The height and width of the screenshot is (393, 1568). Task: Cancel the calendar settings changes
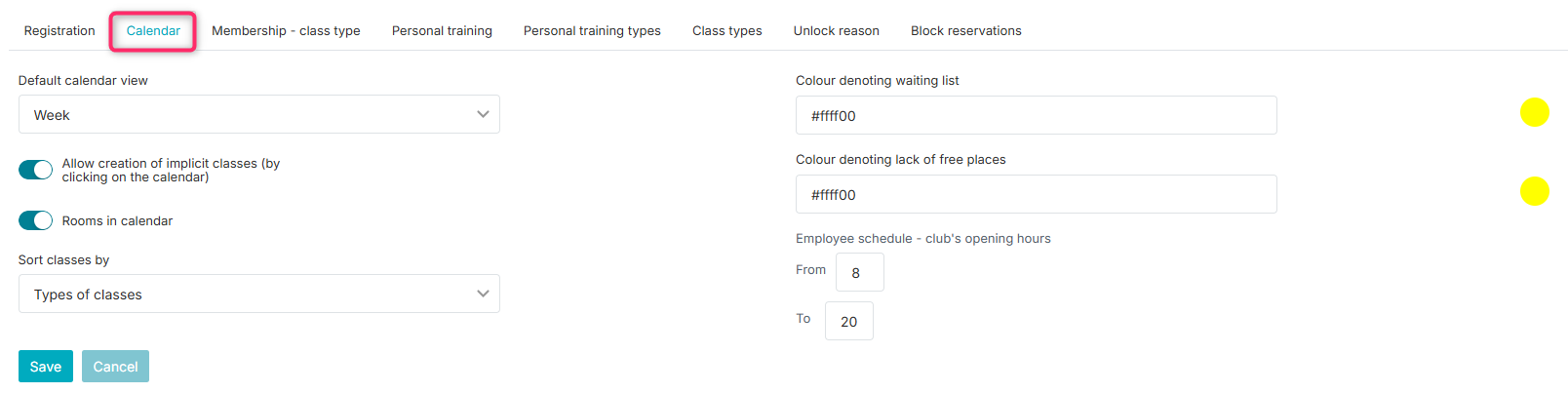[x=115, y=367]
